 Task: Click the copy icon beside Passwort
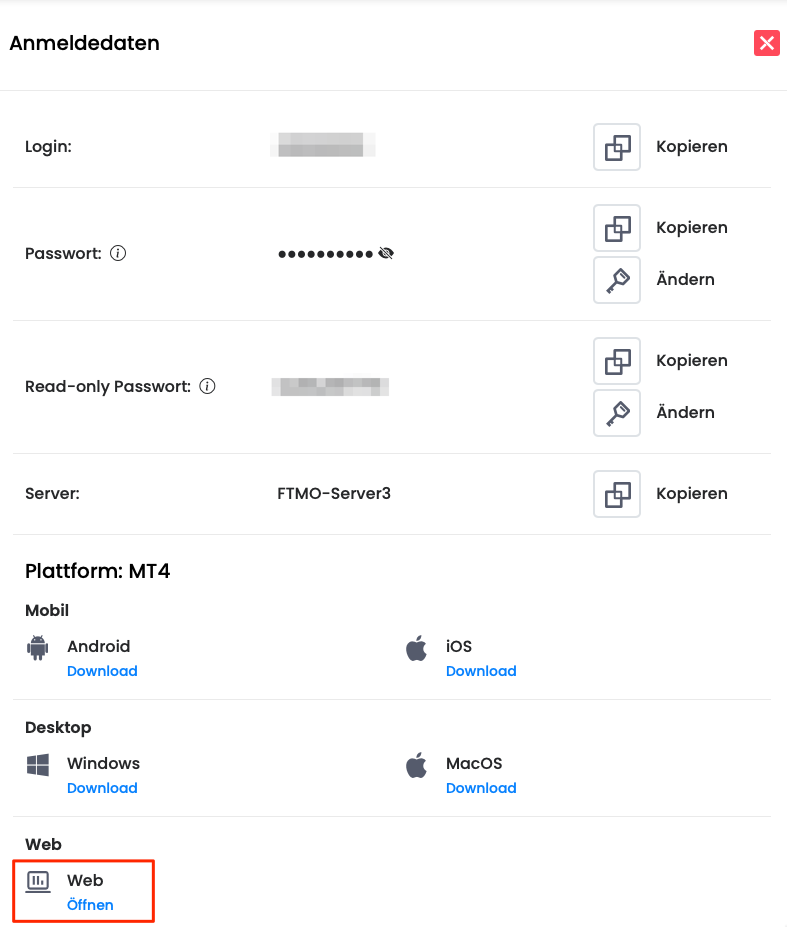(x=616, y=228)
